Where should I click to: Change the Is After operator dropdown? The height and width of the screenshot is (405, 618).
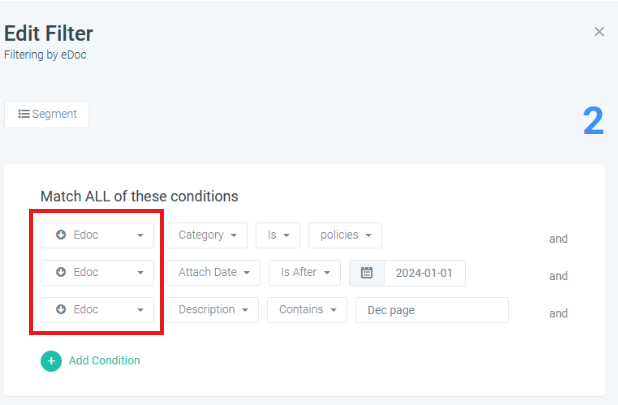click(305, 273)
